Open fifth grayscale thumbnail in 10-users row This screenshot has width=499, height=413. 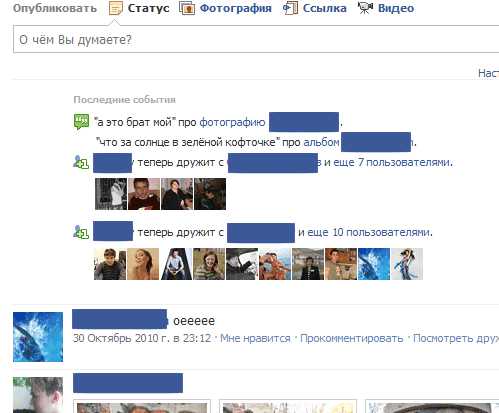[x=242, y=264]
